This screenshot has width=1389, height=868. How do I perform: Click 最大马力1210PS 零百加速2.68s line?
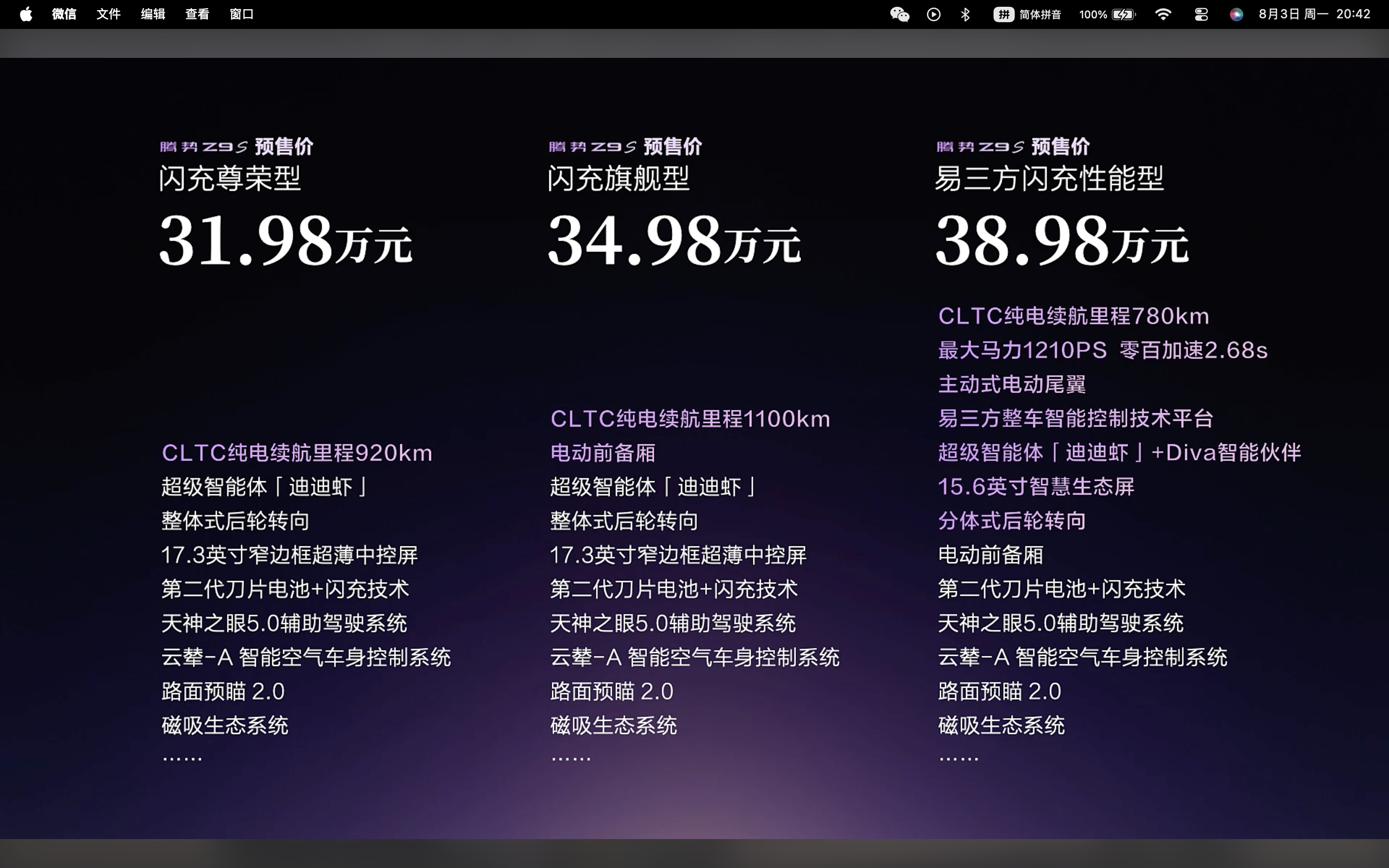pos(1103,350)
